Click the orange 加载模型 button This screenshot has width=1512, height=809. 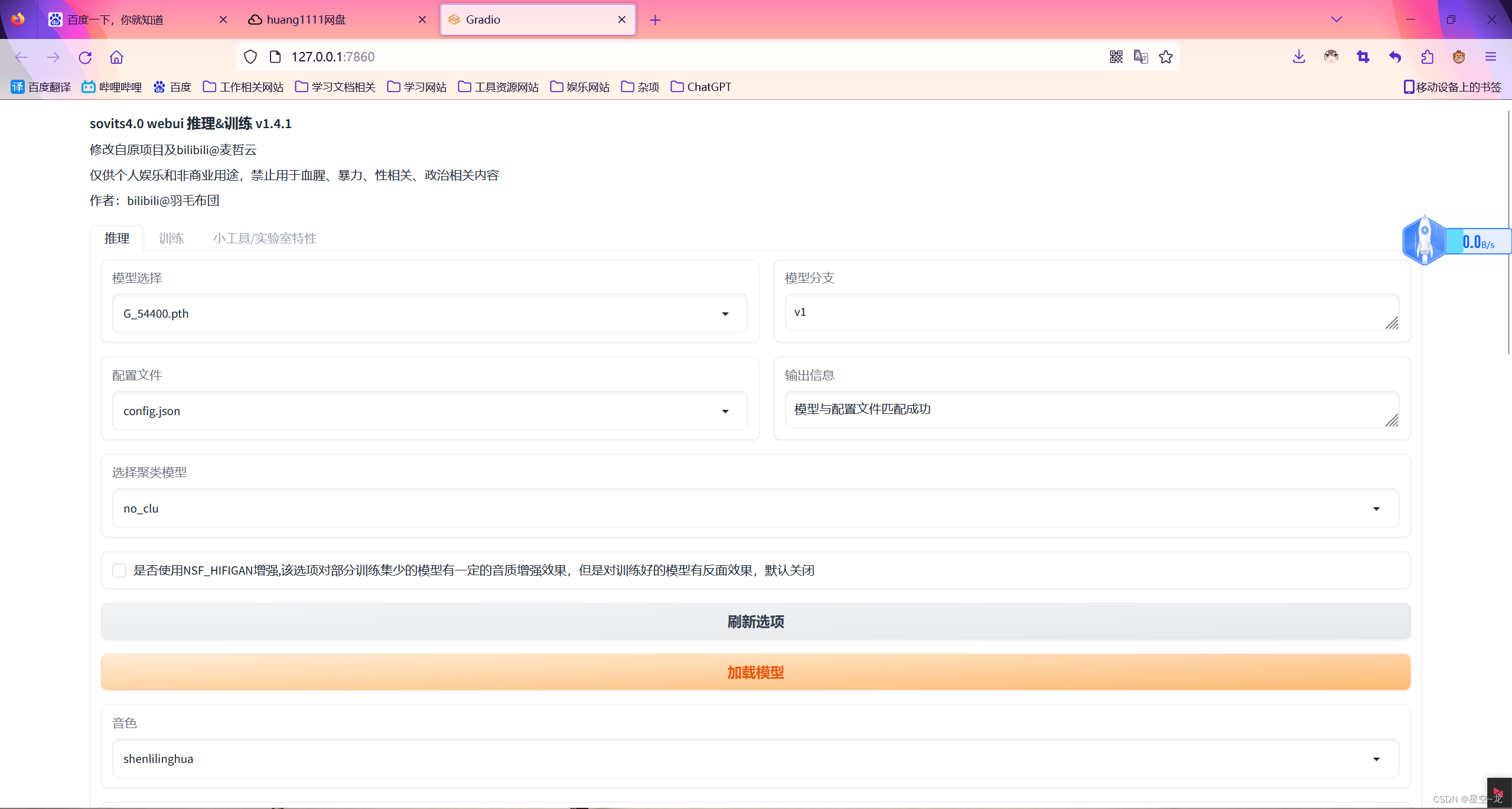click(755, 673)
